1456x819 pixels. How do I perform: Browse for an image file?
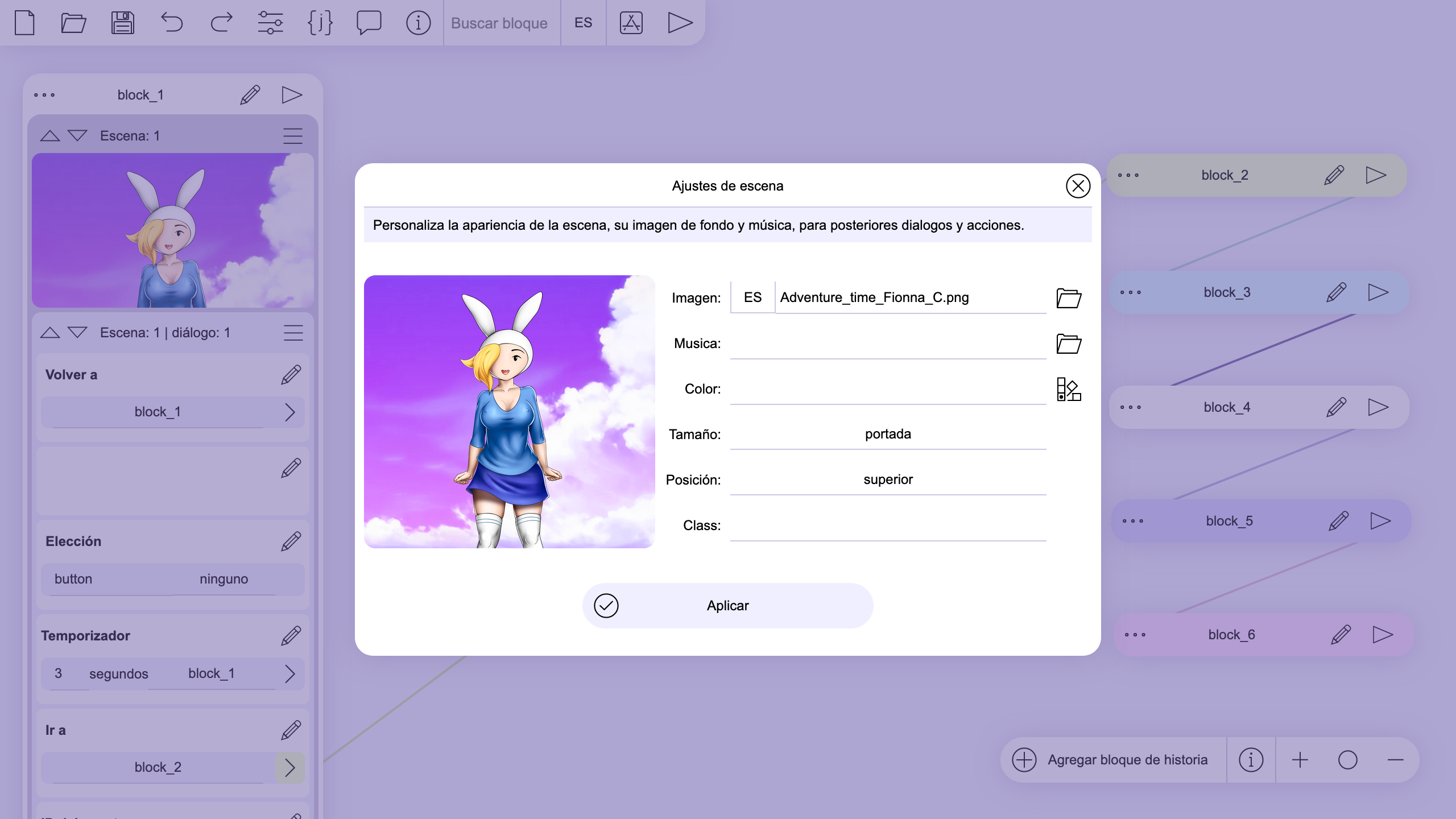coord(1069,298)
